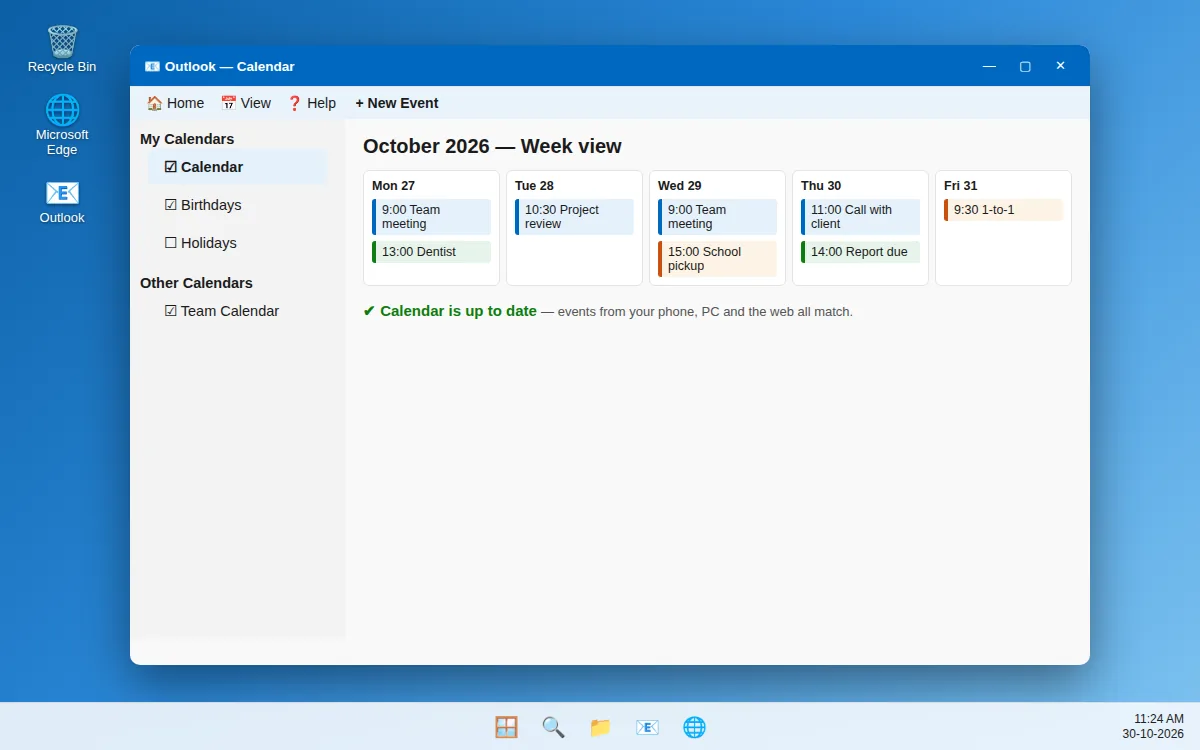This screenshot has height=750, width=1200.
Task: Minimize the Outlook Calendar window
Action: point(989,66)
